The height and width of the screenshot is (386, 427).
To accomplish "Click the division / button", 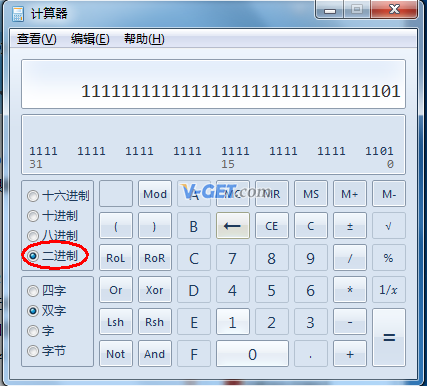I will click(x=350, y=258).
